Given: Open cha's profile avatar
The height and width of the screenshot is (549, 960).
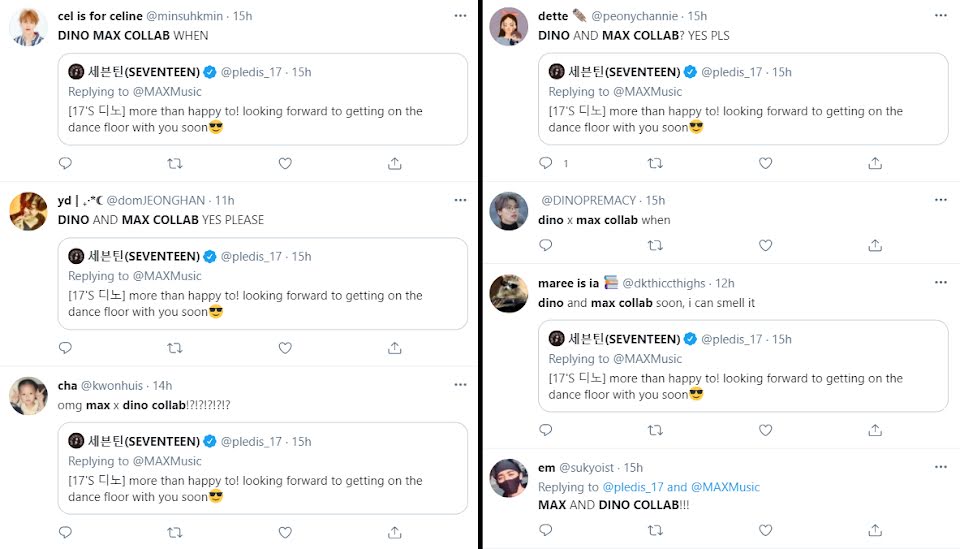Looking at the screenshot, I should [x=29, y=396].
